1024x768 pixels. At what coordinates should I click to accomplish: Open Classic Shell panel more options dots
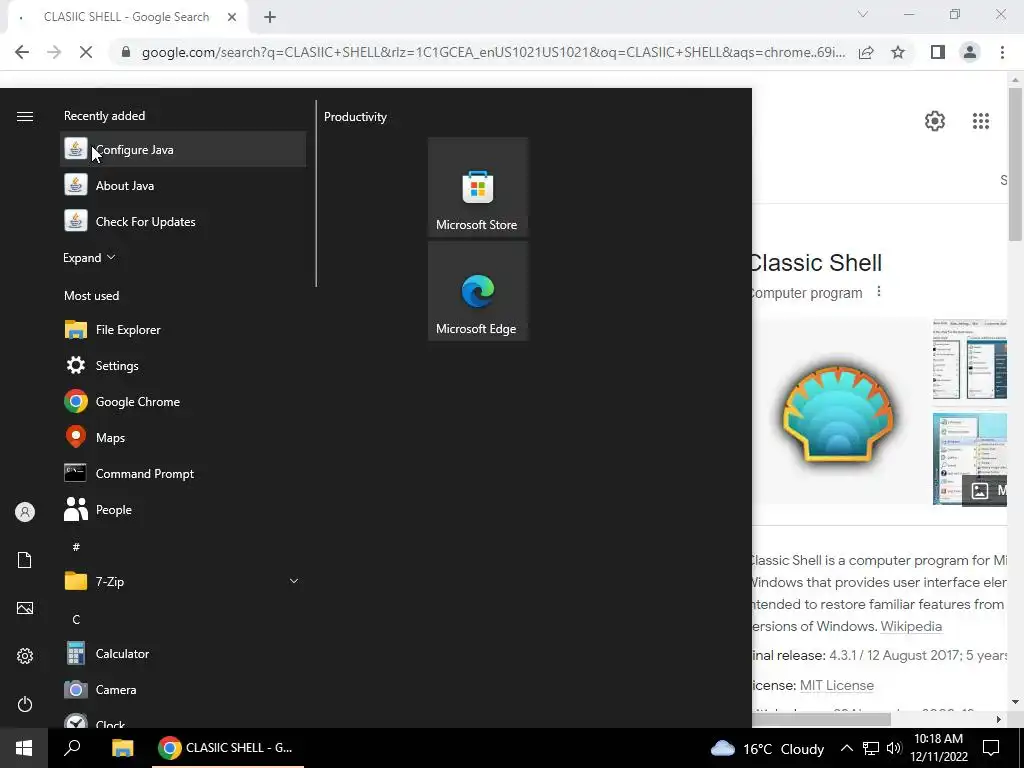tap(879, 291)
